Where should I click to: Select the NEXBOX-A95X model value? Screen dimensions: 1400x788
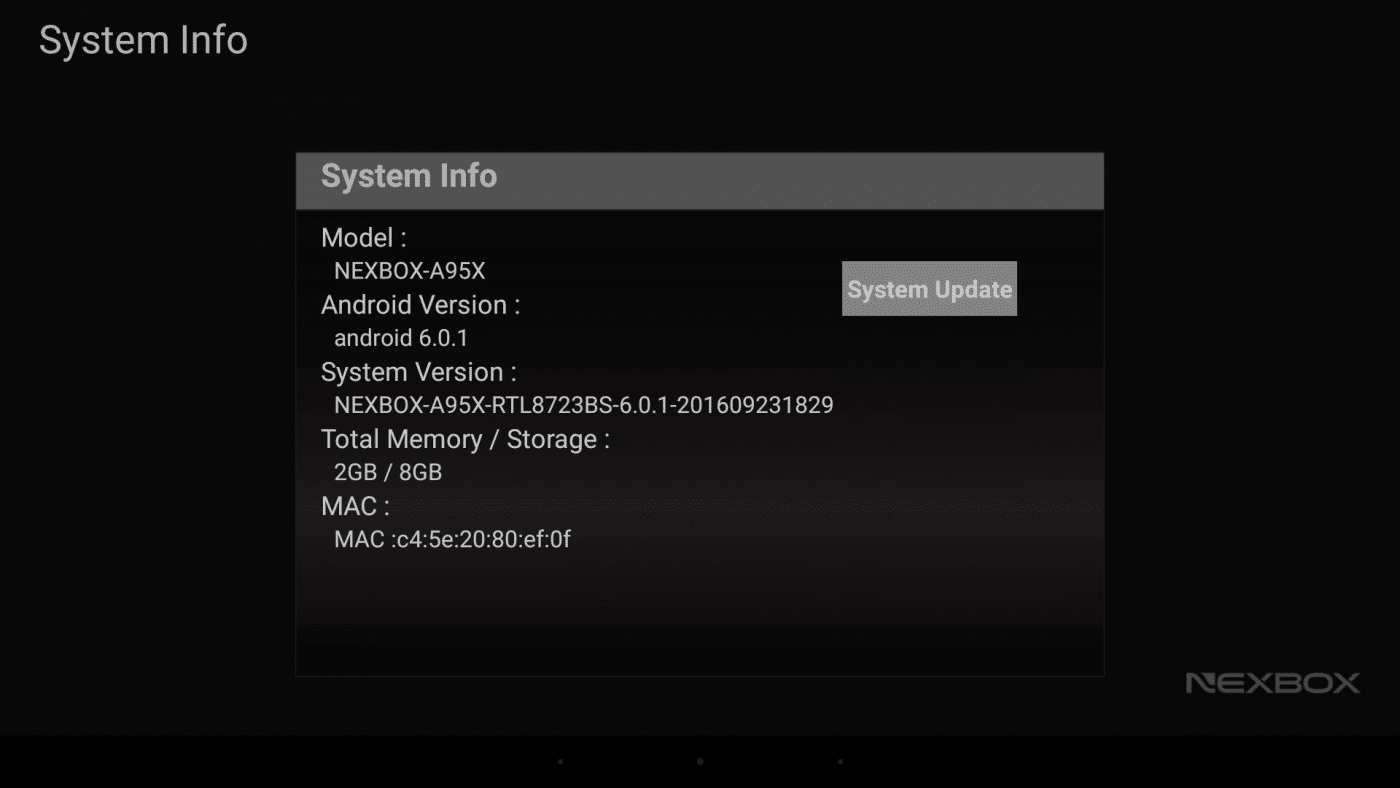point(409,271)
